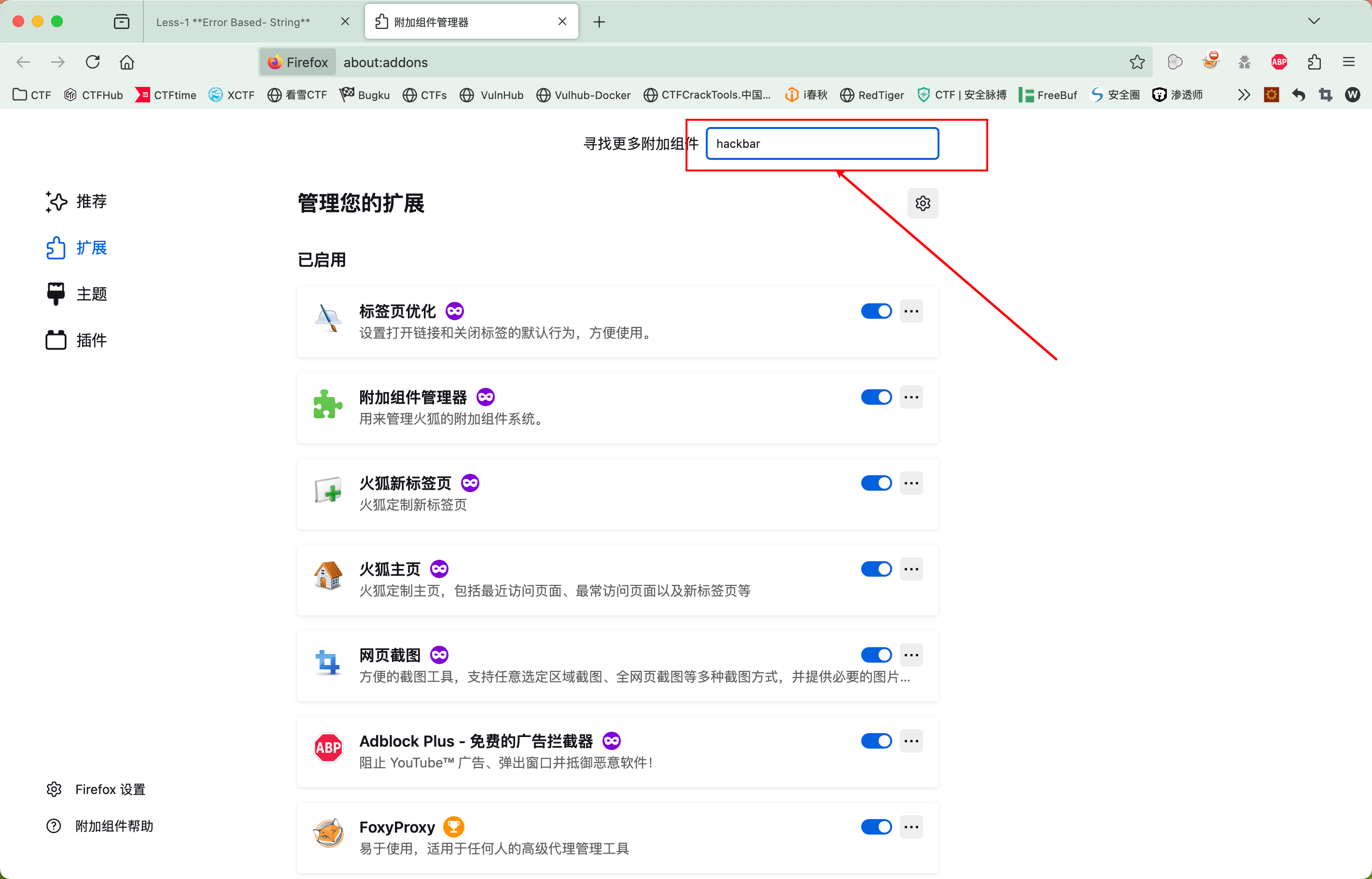
Task: Click the trophy badge beside FoxyProxy
Action: click(x=453, y=826)
